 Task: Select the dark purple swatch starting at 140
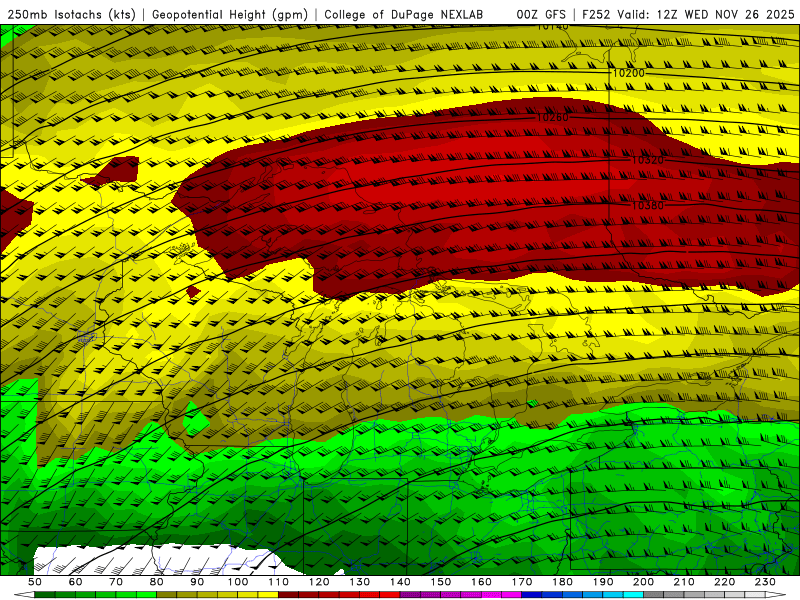(410, 595)
